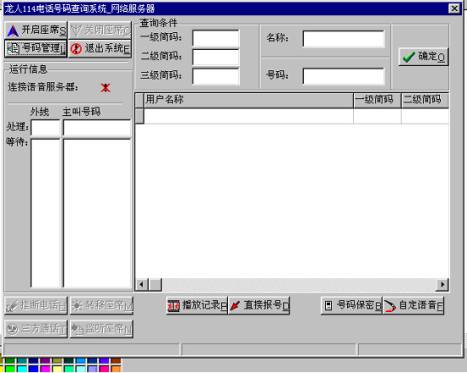Click the horizontal scrollbar thumb
The height and width of the screenshot is (373, 467).
[155, 284]
